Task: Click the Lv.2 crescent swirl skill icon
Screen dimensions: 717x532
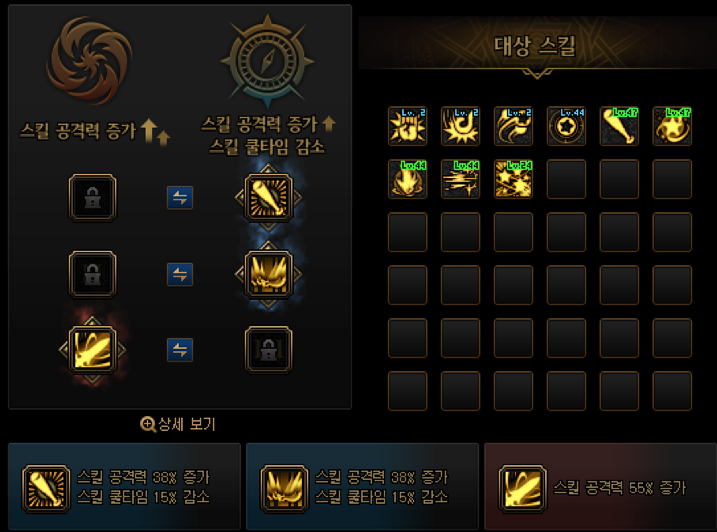Action: pos(460,126)
